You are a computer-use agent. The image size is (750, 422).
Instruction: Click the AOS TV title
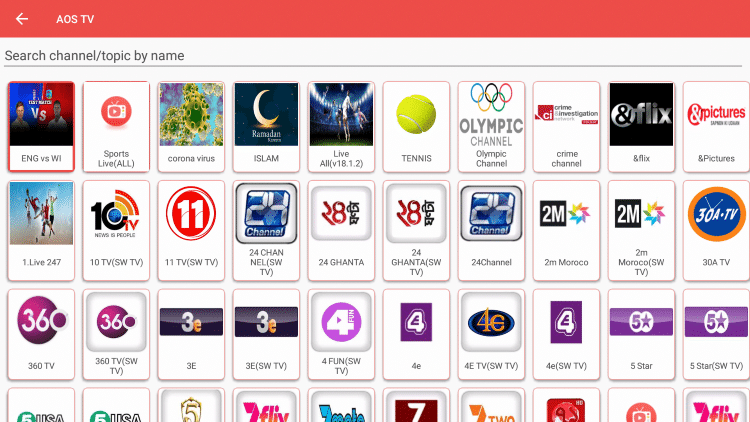pyautogui.click(x=75, y=19)
